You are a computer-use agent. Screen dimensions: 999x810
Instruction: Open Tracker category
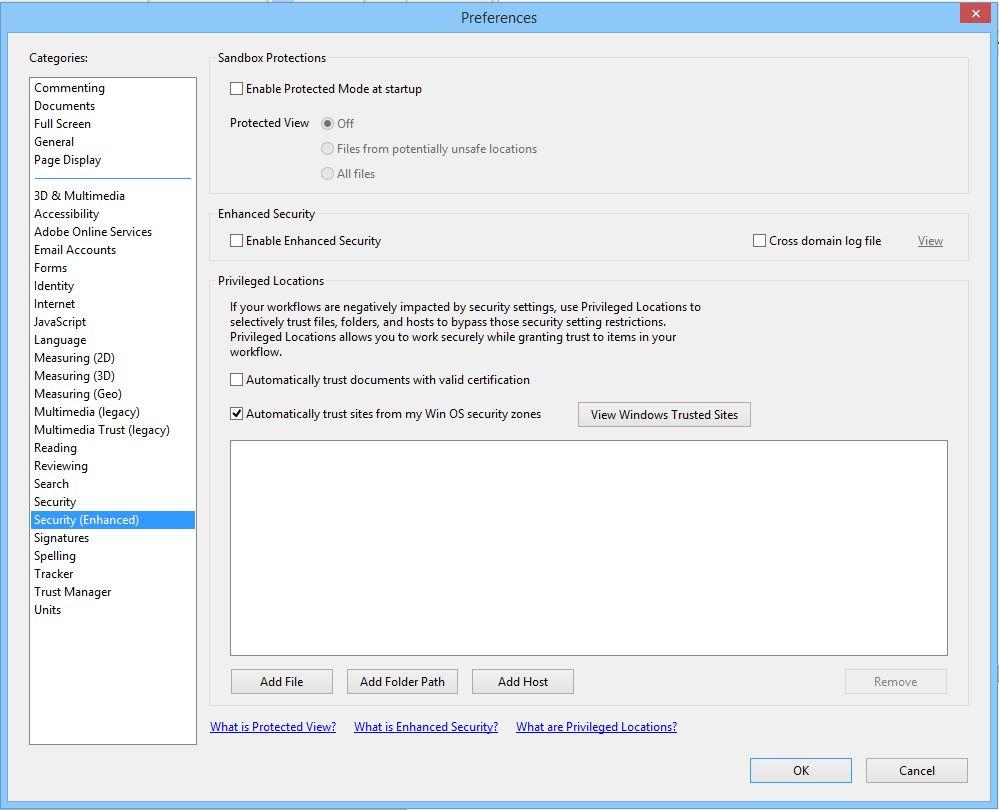coord(113,574)
